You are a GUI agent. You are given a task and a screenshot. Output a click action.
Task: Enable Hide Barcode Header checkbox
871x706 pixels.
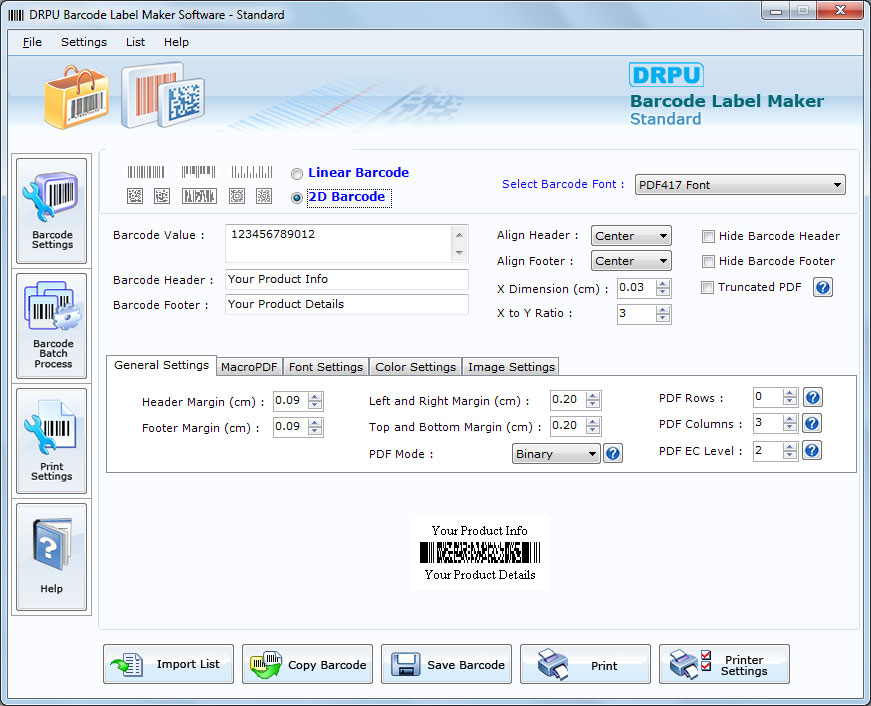708,237
